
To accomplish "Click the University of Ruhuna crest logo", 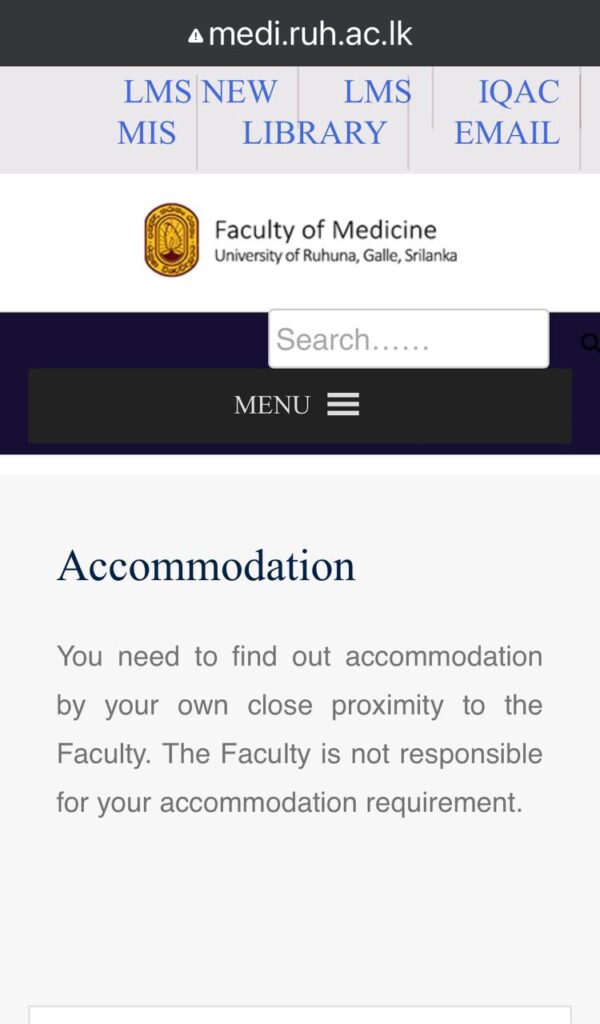I will click(171, 239).
